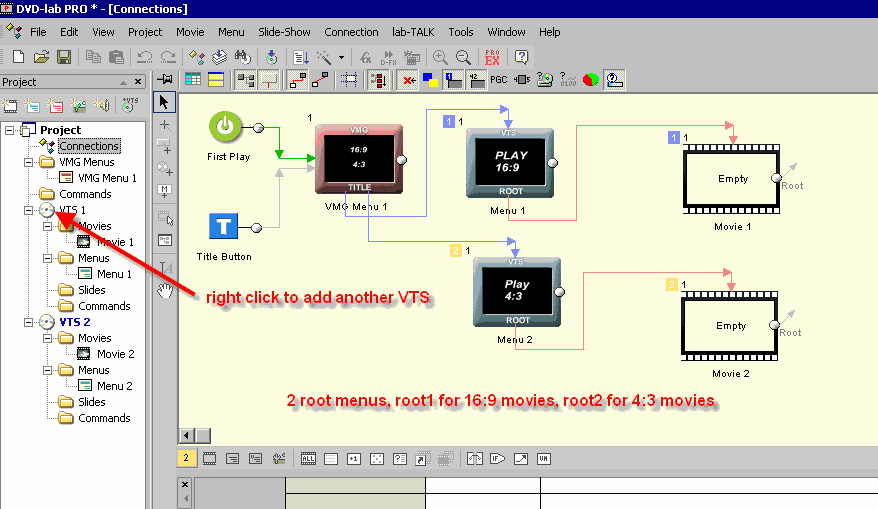Toggle the highlighted help-disc button at toolbar end
Viewport: 878px width, 509px height.
(615, 80)
